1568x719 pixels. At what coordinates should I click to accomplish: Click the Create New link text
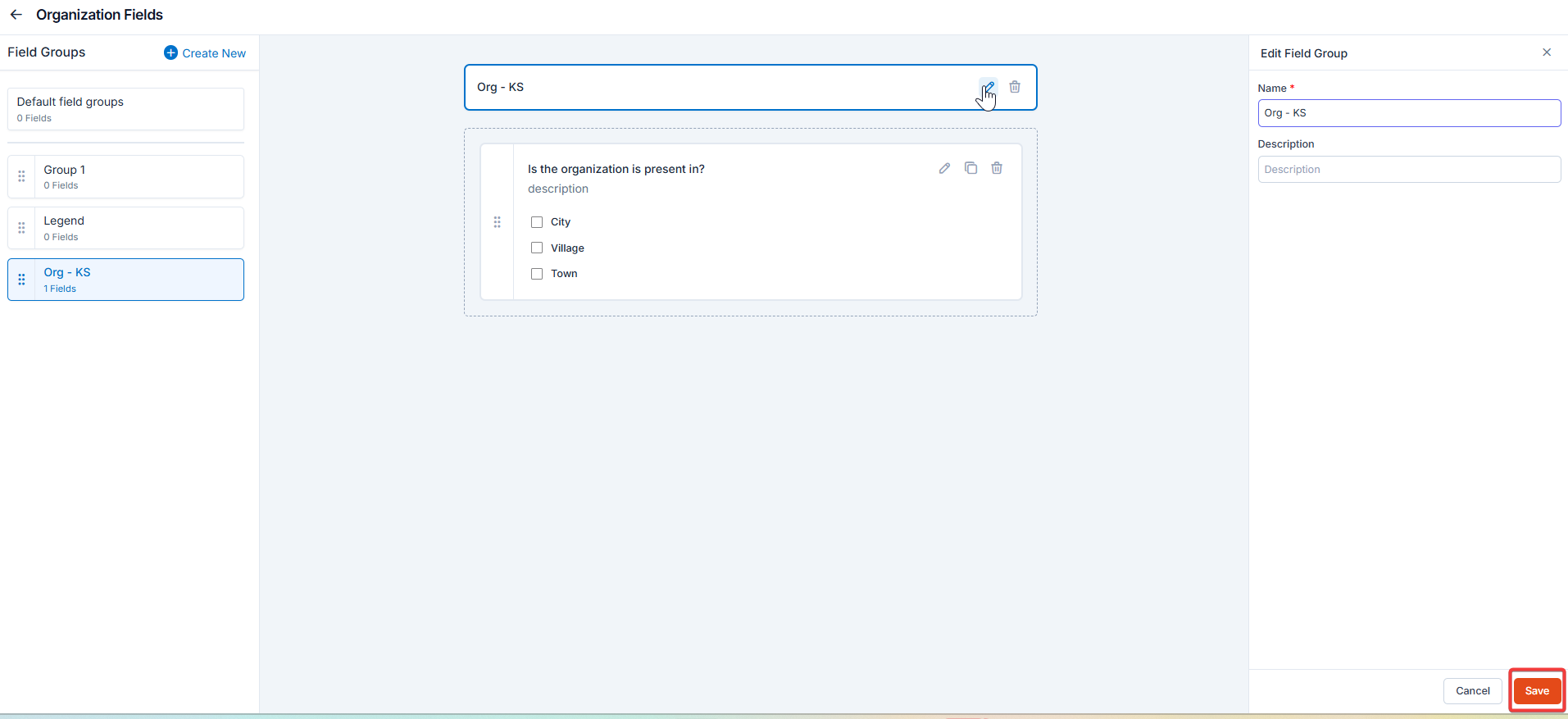click(x=214, y=53)
